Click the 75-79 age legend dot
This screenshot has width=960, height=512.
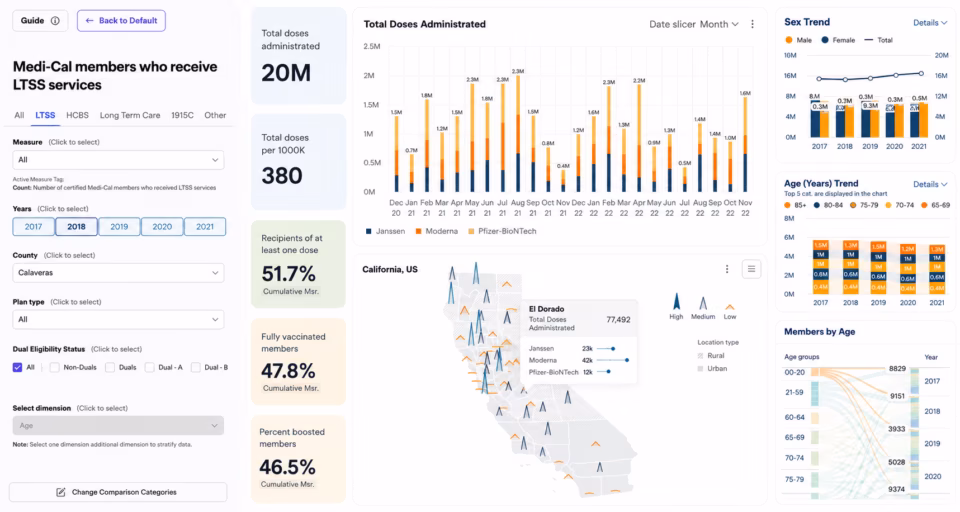[x=853, y=206]
